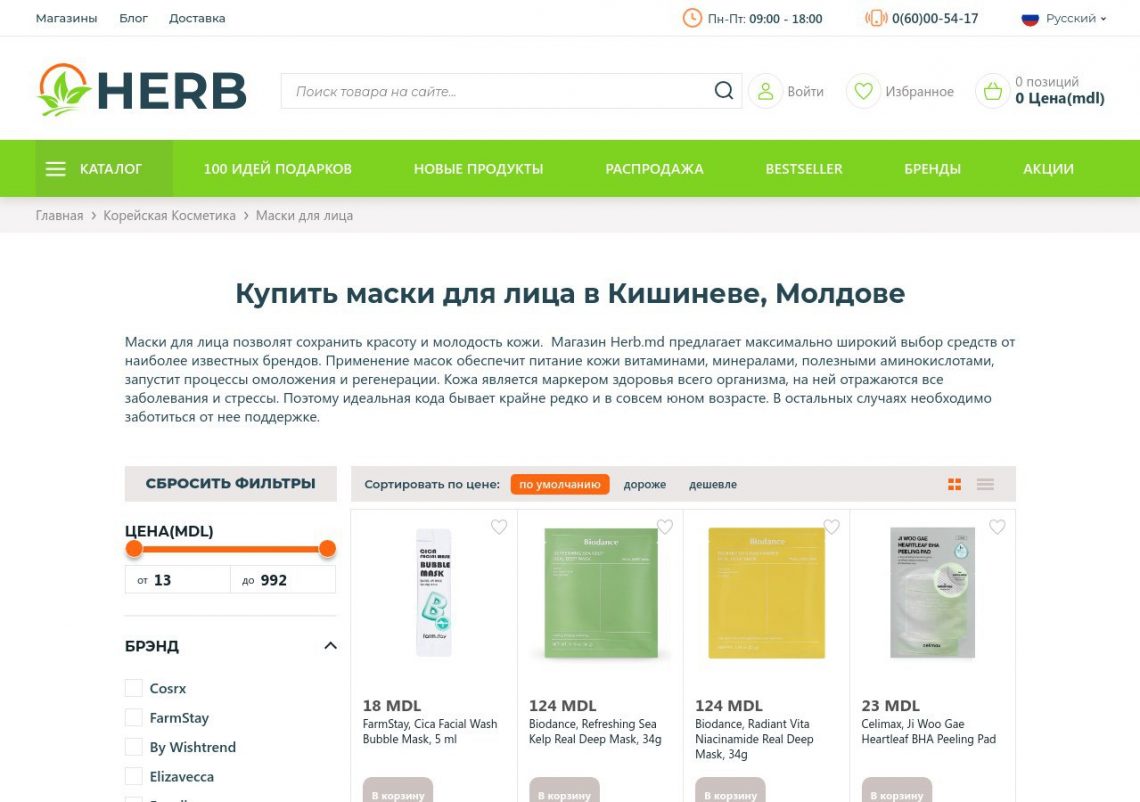This screenshot has width=1140, height=802.
Task: Add Biodance Refreshing Sea Kelp mask to cart
Action: (564, 790)
